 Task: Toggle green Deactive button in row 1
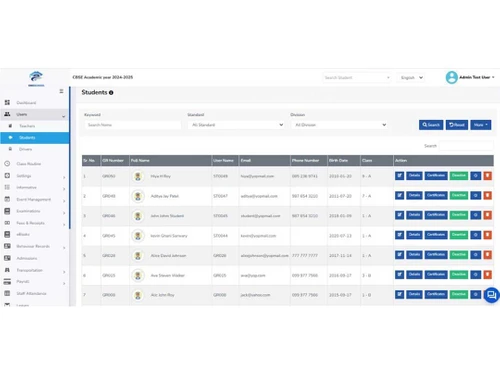pos(459,176)
